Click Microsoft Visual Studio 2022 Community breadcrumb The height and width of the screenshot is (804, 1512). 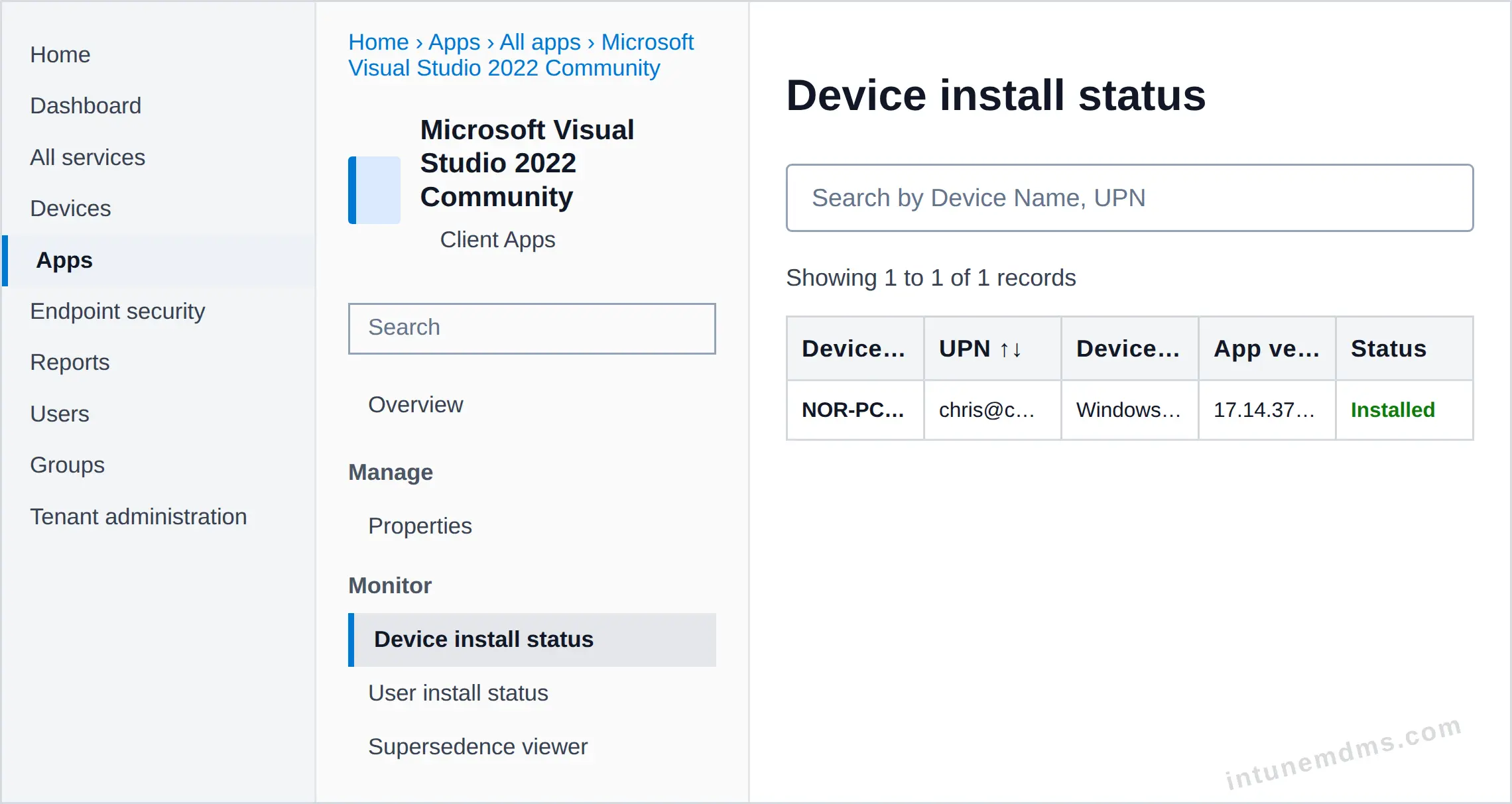tap(521, 55)
